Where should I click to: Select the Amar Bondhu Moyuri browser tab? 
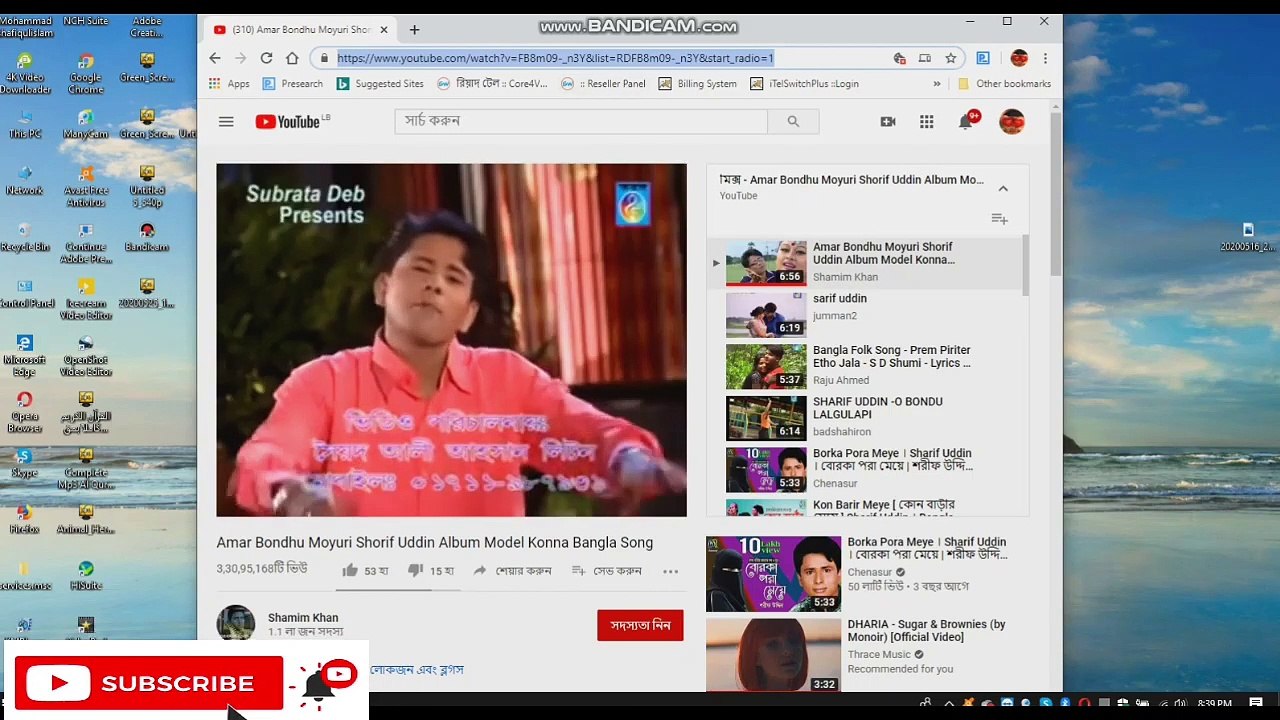pyautogui.click(x=300, y=30)
